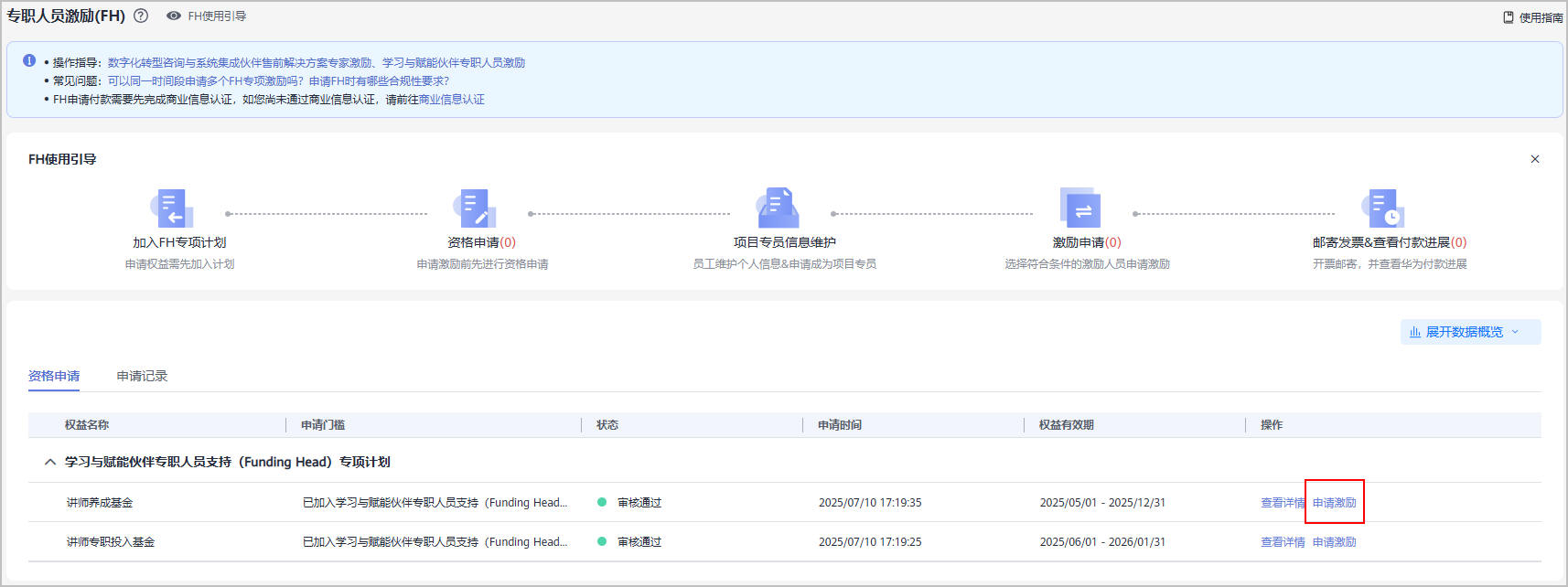Screen dimensions: 1568x587
Task: Click the 项目专员信息维护 step icon
Action: 778,208
